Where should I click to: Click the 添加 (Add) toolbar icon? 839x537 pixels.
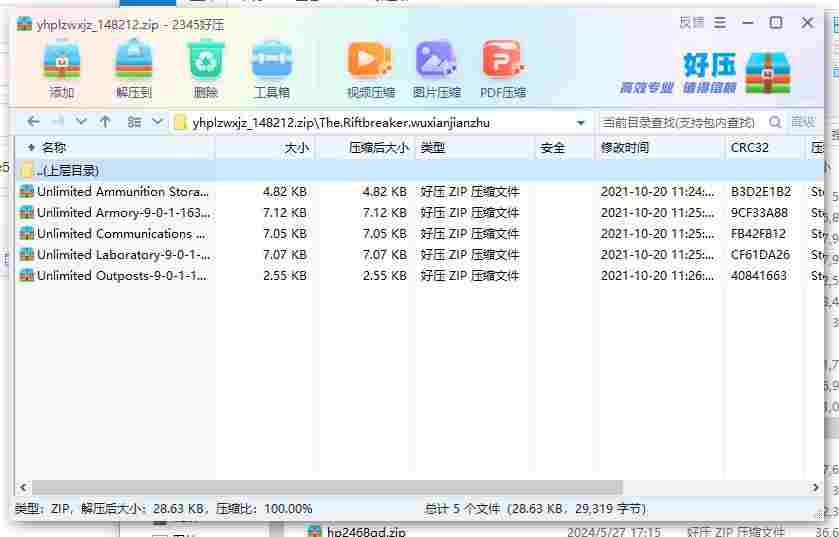pyautogui.click(x=62, y=69)
